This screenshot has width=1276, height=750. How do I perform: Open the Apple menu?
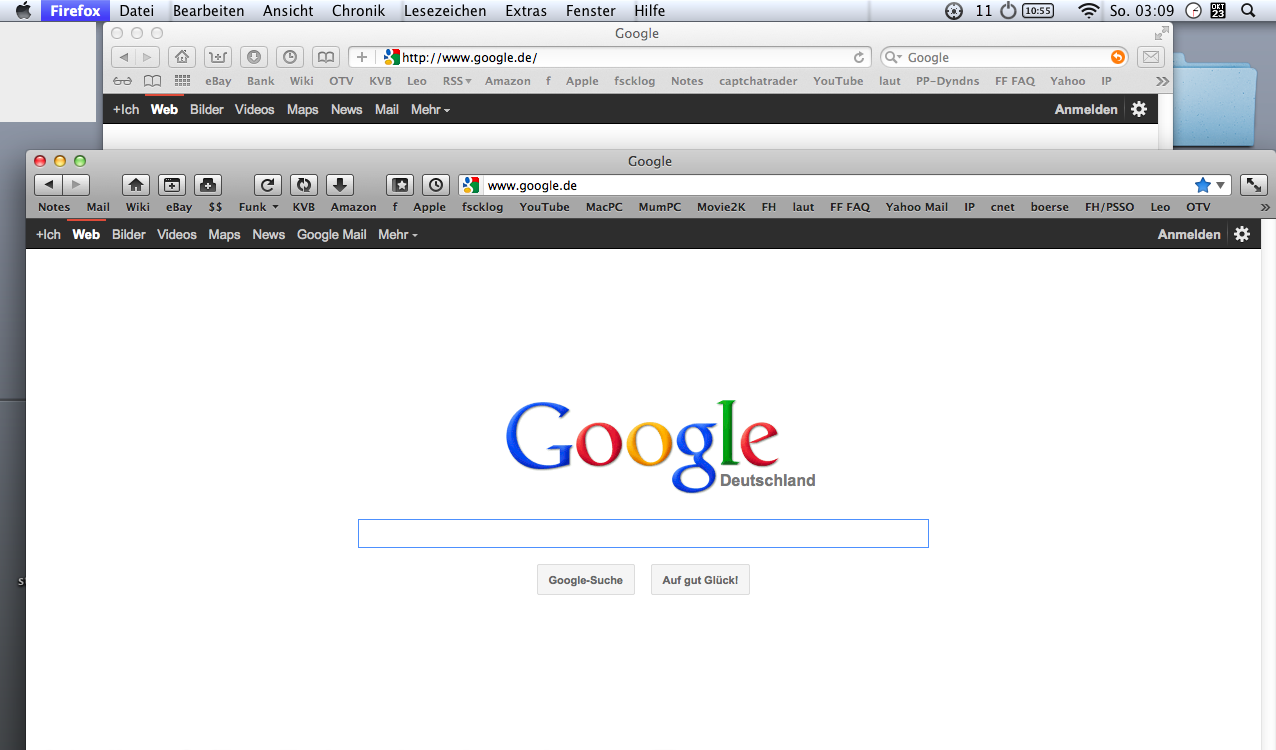(23, 11)
